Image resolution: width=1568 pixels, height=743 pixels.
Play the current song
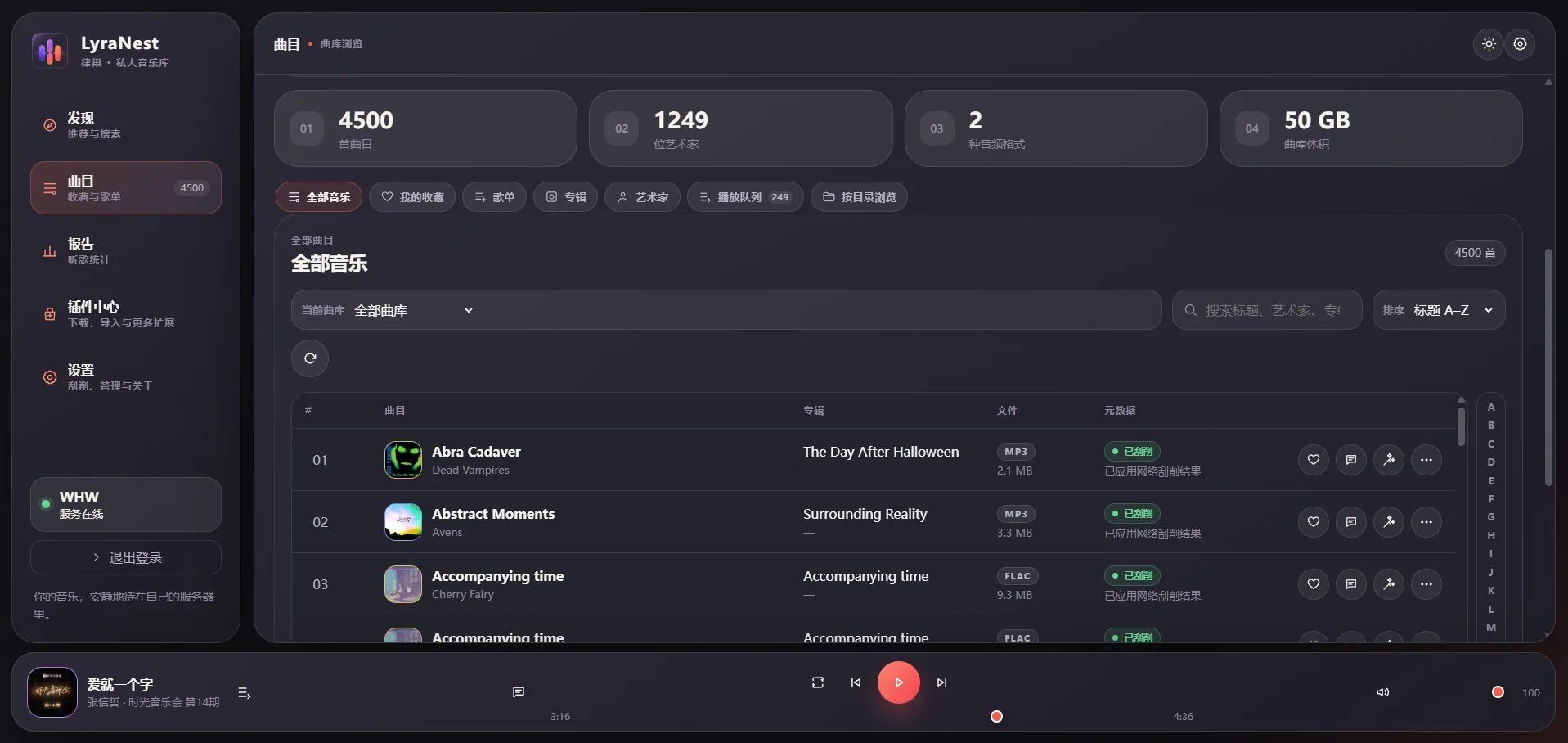click(898, 682)
